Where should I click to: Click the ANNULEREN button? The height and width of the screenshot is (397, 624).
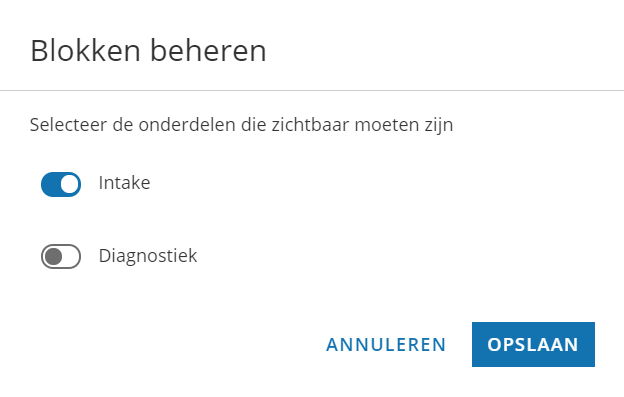click(x=386, y=344)
